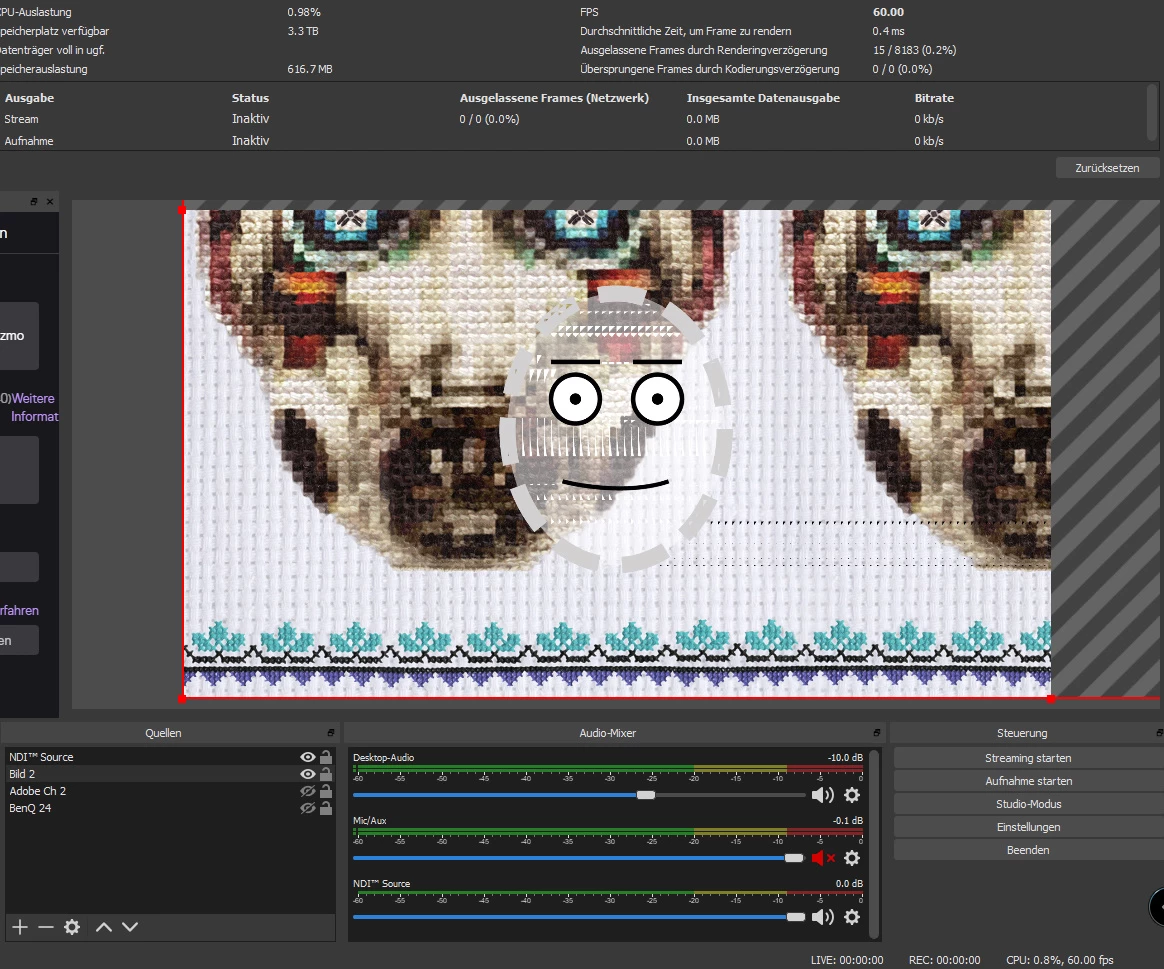The width and height of the screenshot is (1164, 969).
Task: Click Aufnahme starten button
Action: [x=1028, y=781]
